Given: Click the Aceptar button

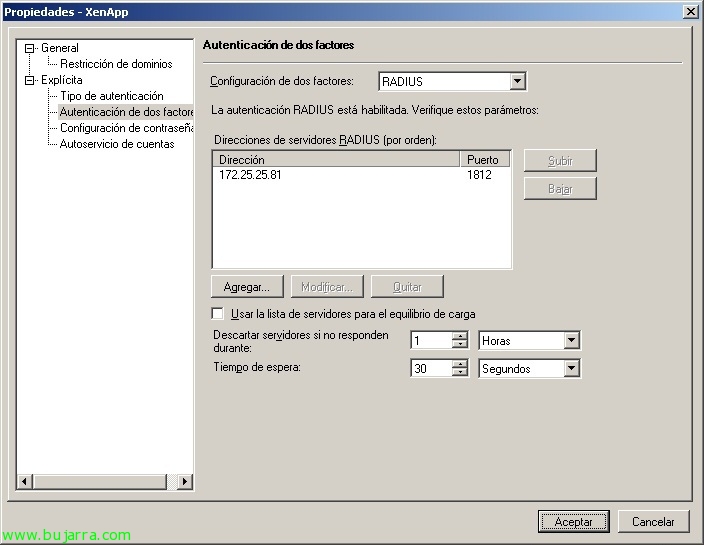Looking at the screenshot, I should [573, 522].
